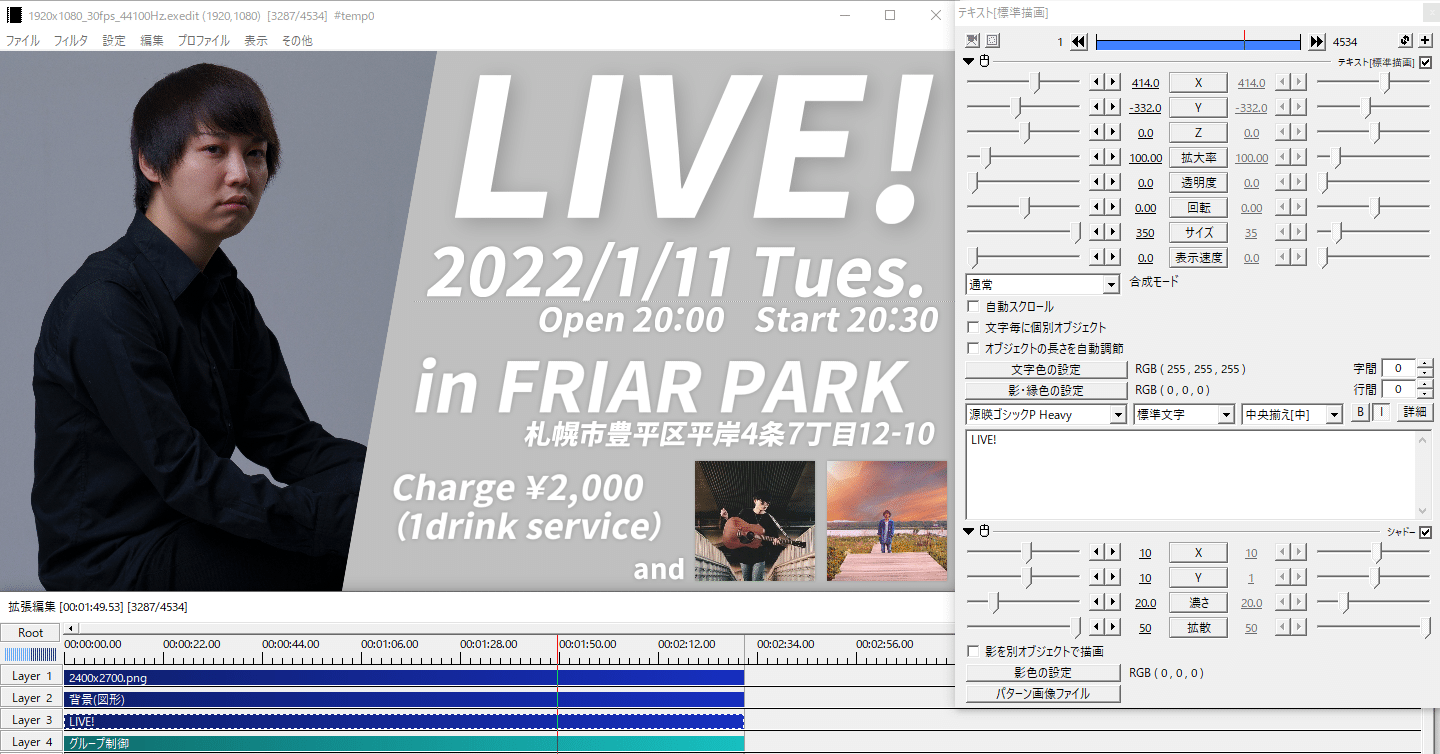
Task: Increase Z value using the right arrow
Action: coord(1113,132)
